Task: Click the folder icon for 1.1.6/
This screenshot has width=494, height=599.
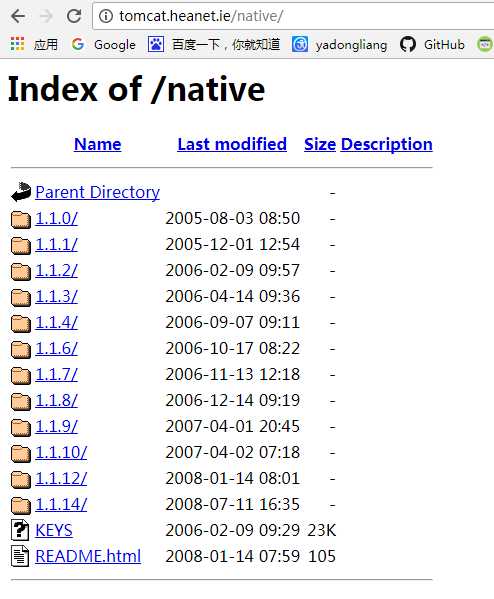Action: point(21,350)
